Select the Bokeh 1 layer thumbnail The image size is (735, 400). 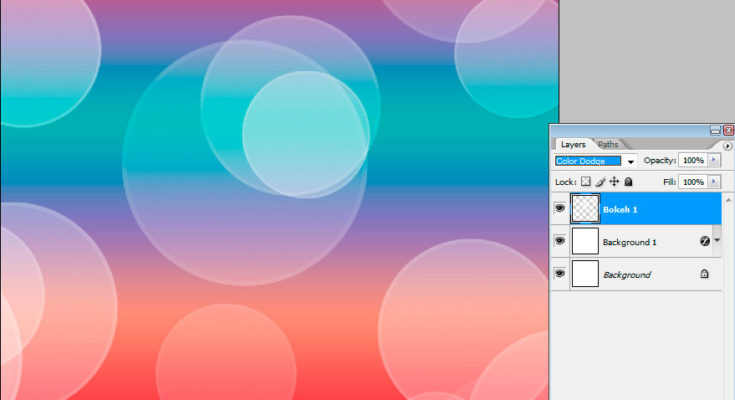tap(585, 208)
